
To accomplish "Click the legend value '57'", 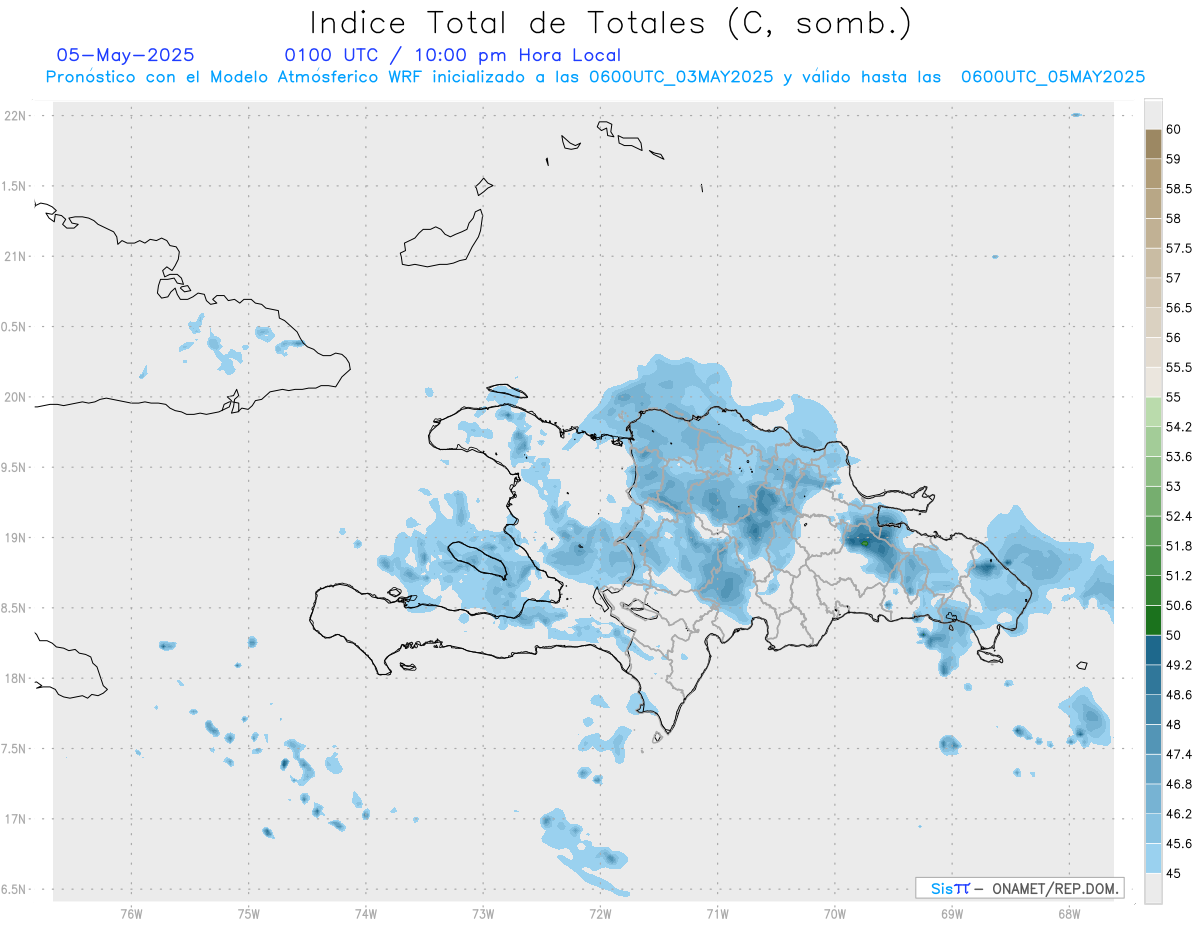I will coord(1173,278).
